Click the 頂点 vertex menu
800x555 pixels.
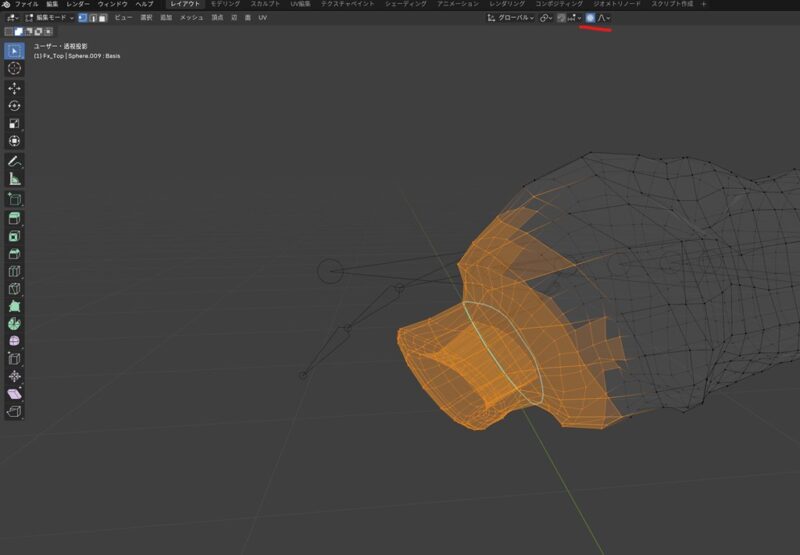(217, 18)
